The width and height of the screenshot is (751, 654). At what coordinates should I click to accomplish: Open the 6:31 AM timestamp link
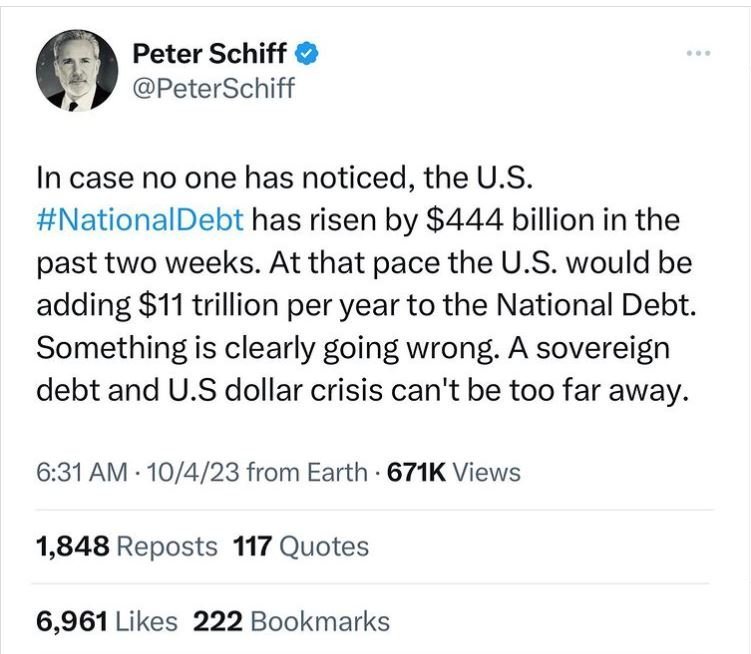(x=82, y=472)
